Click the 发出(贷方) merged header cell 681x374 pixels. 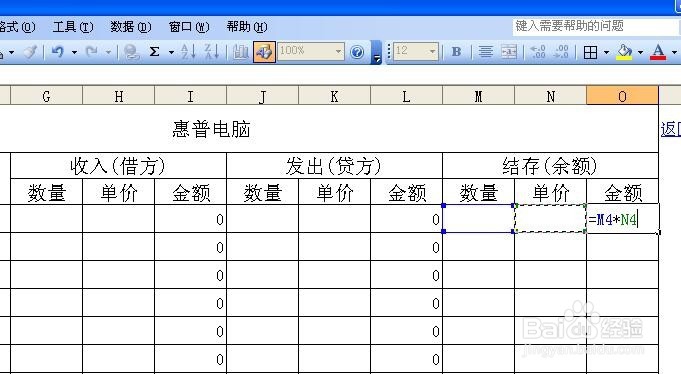click(x=334, y=165)
